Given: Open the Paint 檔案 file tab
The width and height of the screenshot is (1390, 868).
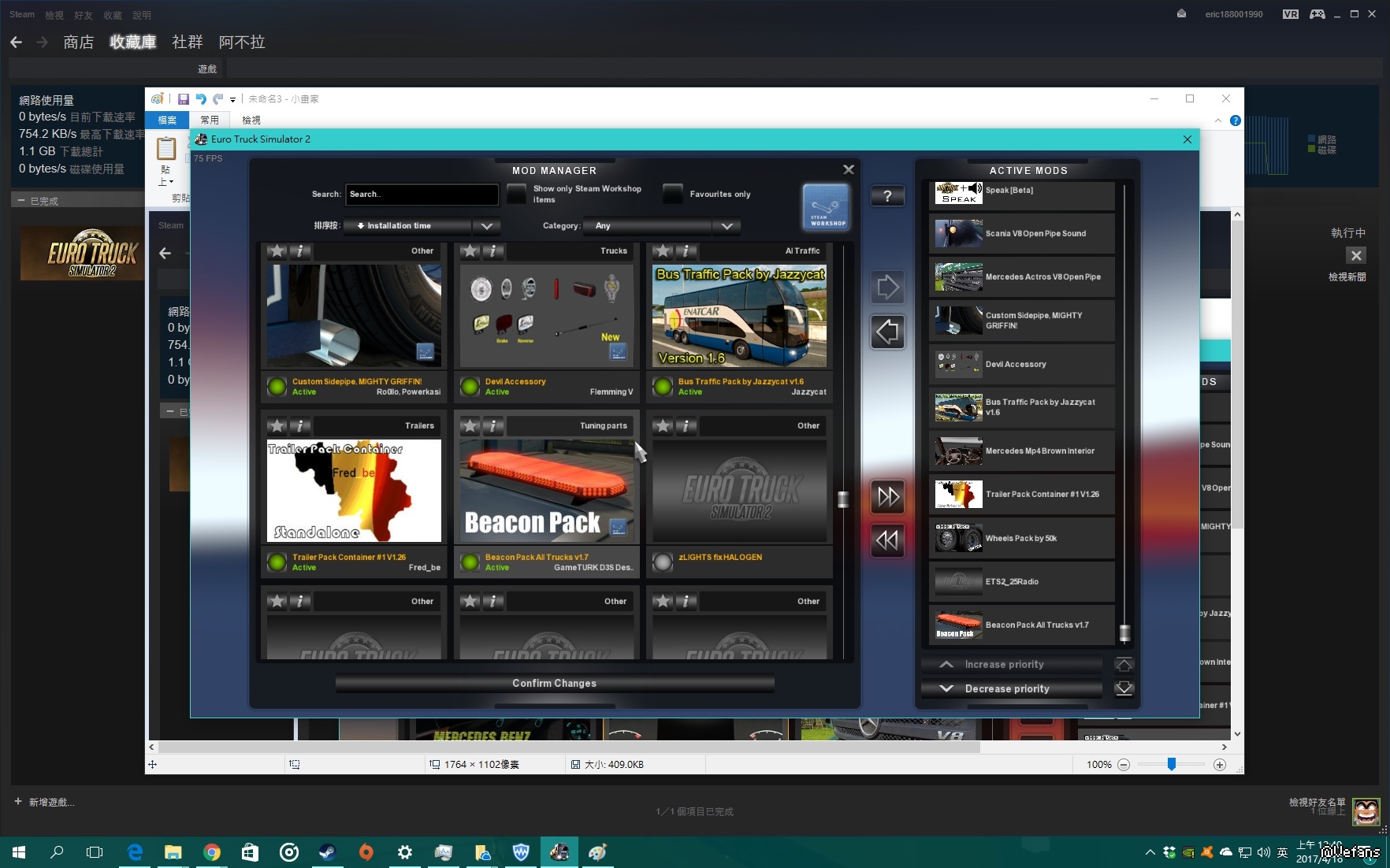Looking at the screenshot, I should pos(167,120).
